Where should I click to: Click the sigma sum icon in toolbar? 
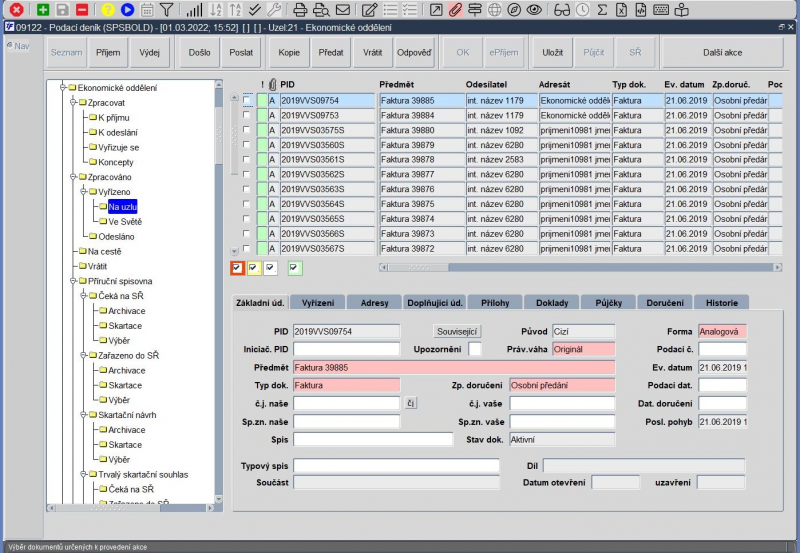[601, 9]
